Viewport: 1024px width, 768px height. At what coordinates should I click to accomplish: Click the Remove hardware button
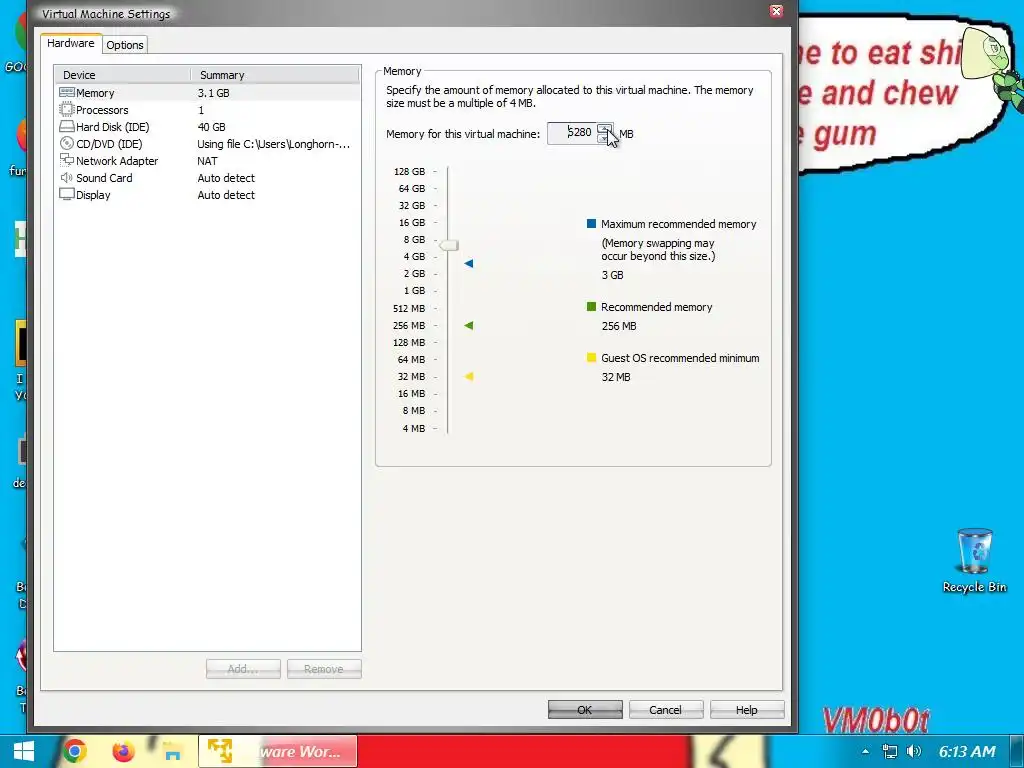(x=324, y=669)
